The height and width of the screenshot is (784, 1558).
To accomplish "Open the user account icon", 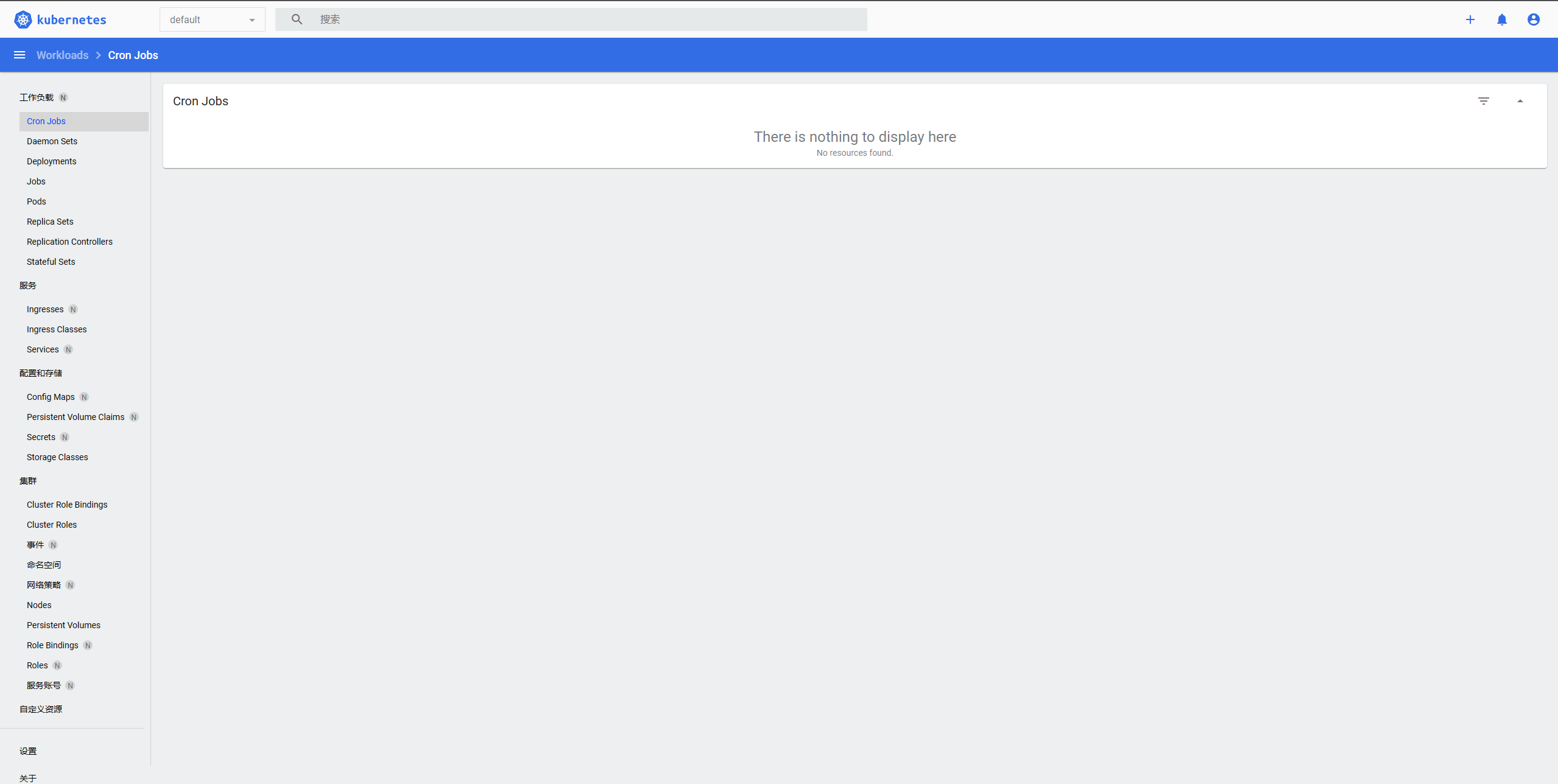I will (1533, 19).
